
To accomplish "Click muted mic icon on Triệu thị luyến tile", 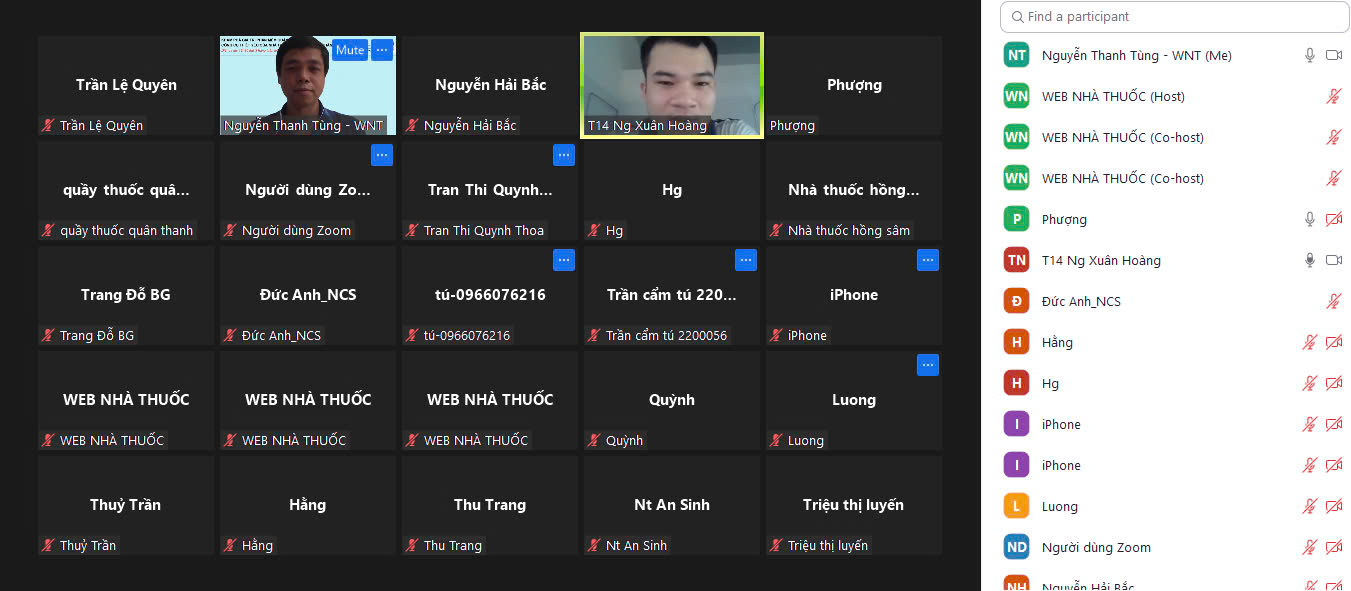I will point(776,546).
